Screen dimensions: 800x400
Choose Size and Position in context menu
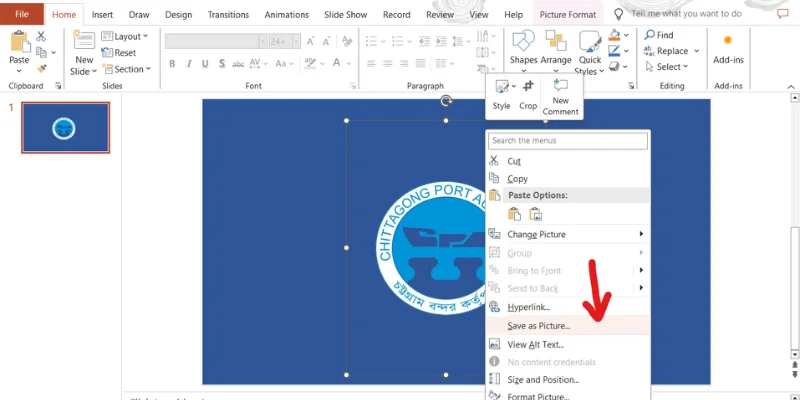[x=568, y=379]
